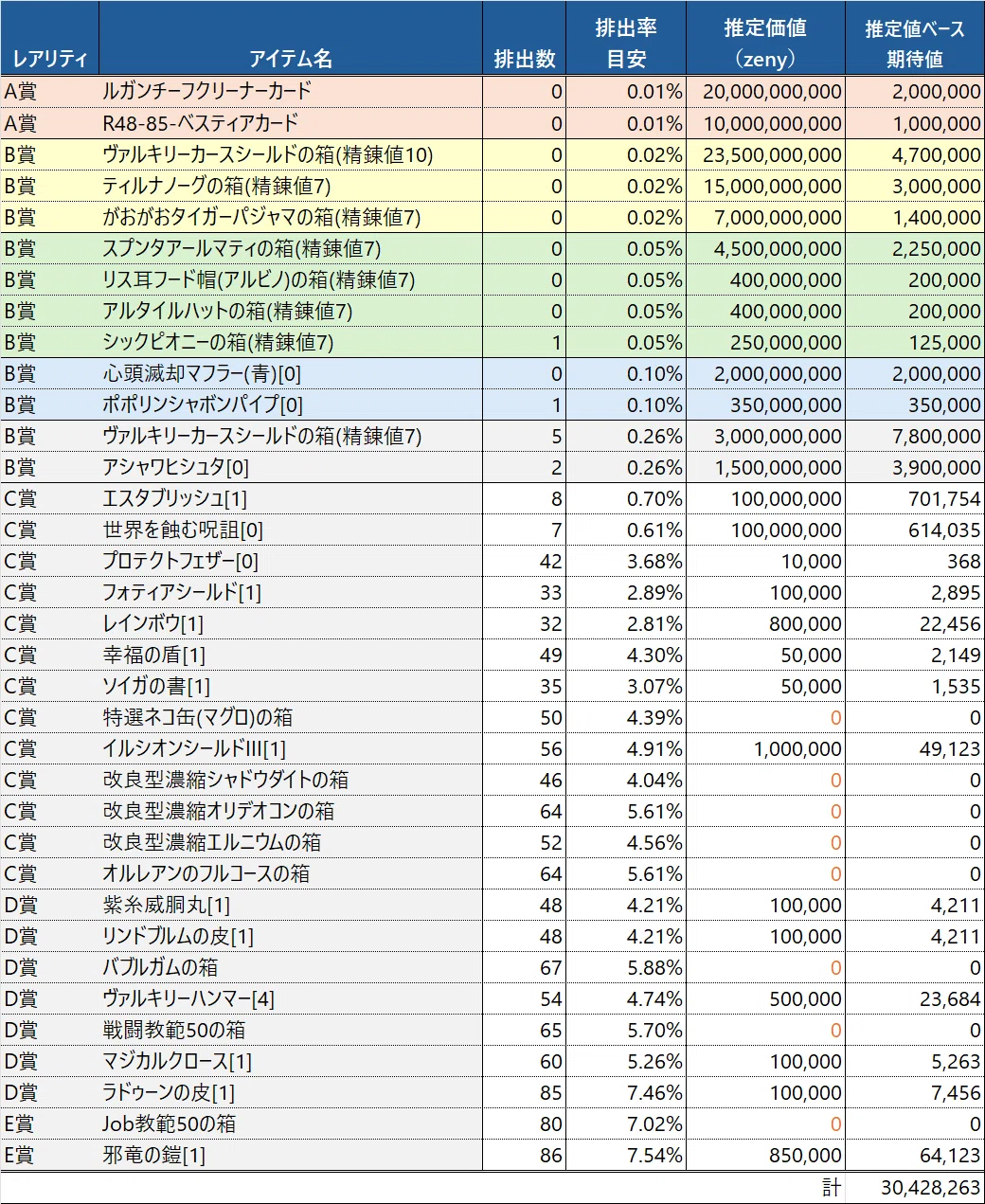Select 邪竜の鎧[1] cell
This screenshot has height=1204, width=985.
291,1155
